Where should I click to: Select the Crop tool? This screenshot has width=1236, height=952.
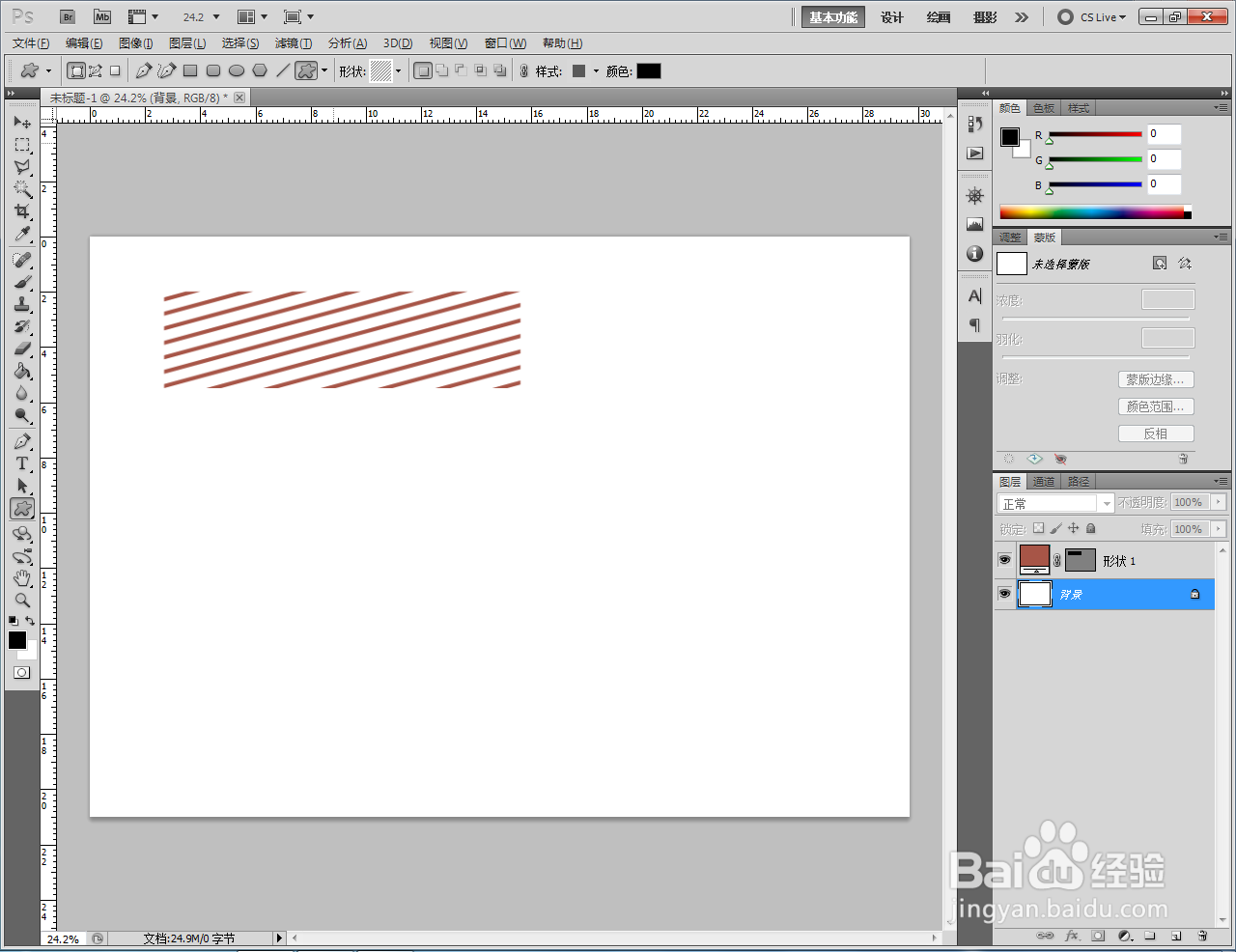pos(22,211)
